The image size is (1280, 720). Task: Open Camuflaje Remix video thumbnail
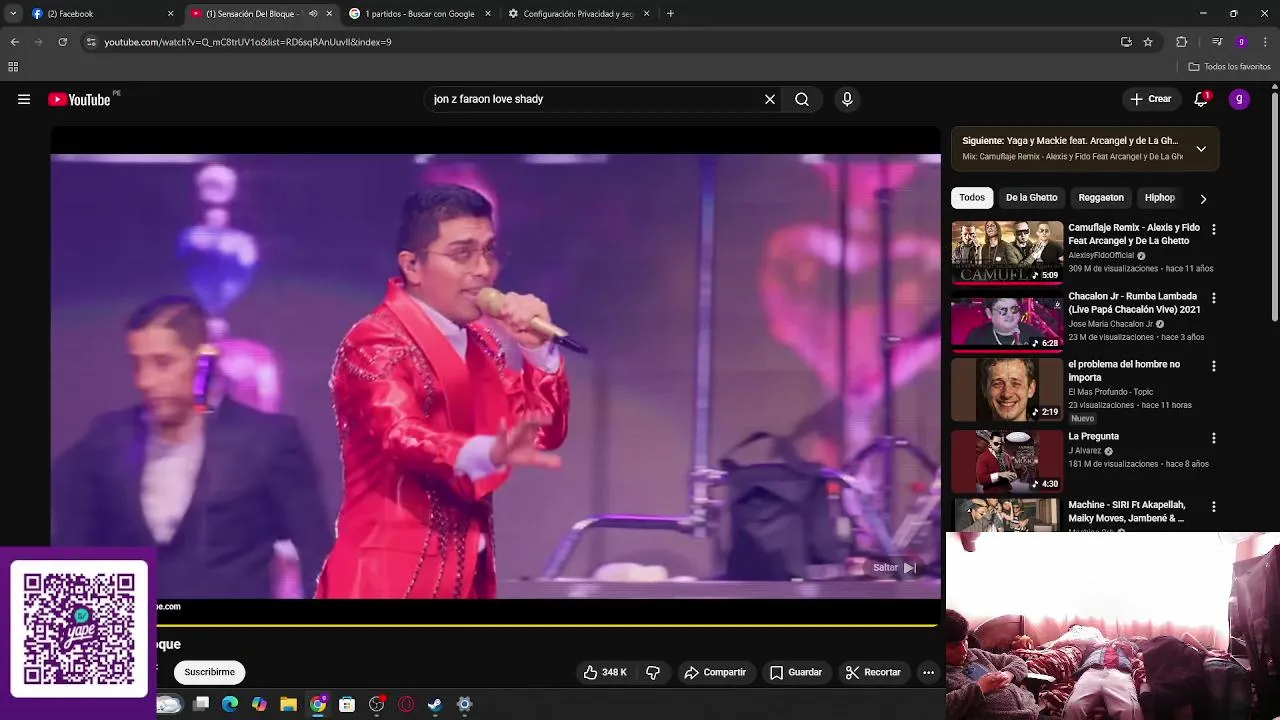1007,252
